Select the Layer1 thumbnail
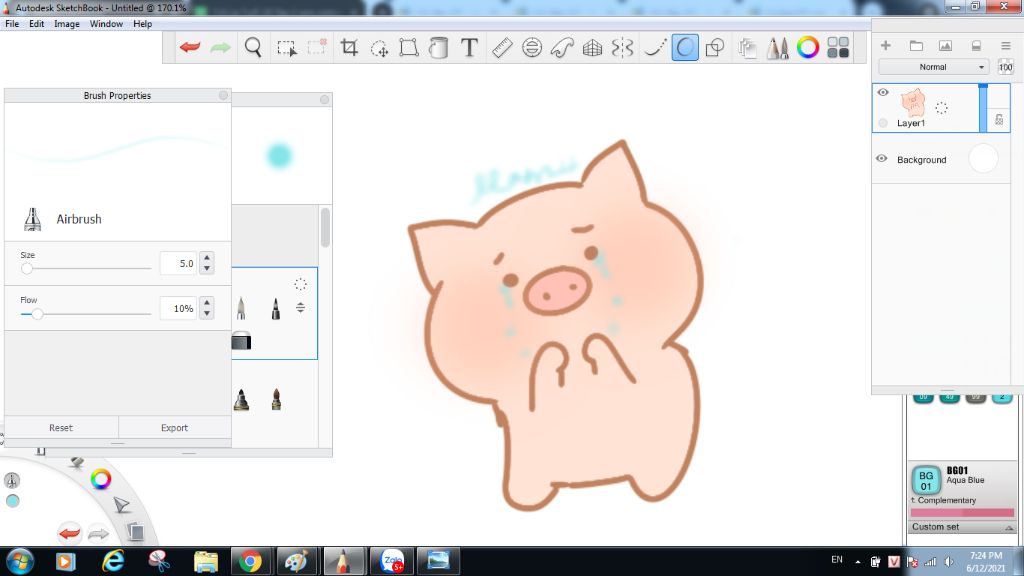The height and width of the screenshot is (576, 1024). point(913,103)
